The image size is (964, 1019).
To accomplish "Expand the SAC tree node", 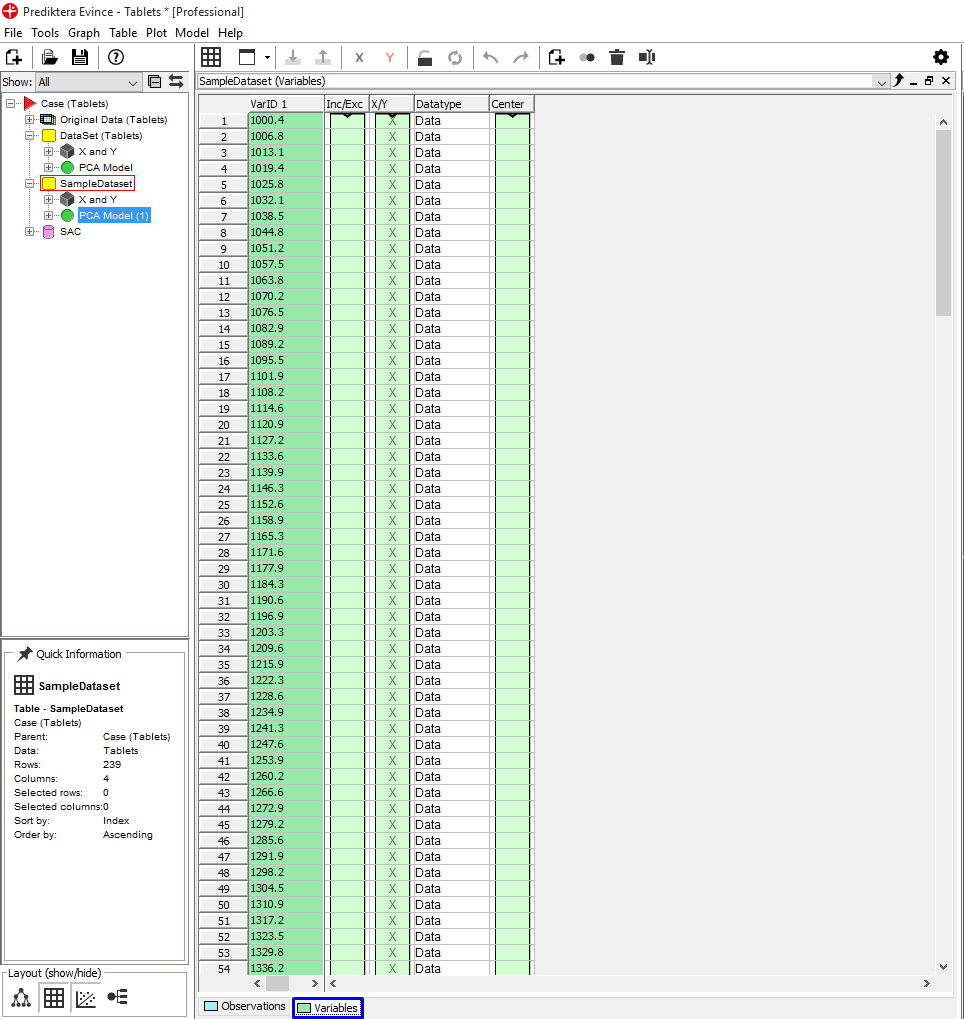I will 30,232.
